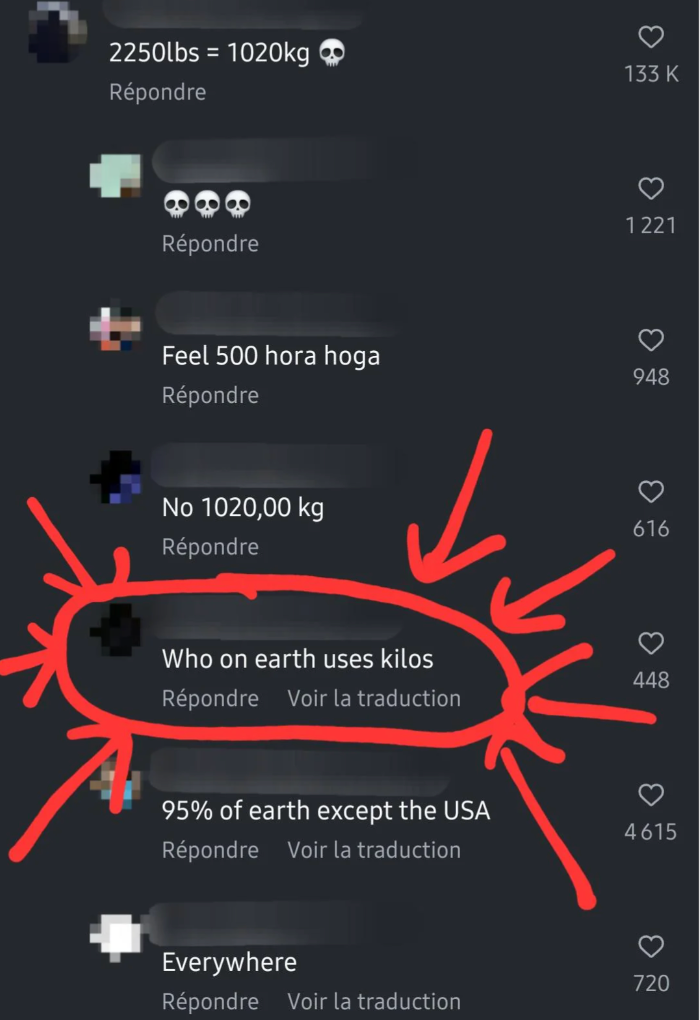Image resolution: width=700 pixels, height=1020 pixels.
Task: Tap the heart icon beside "No 1020,00 kg"
Action: pyautogui.click(x=651, y=492)
